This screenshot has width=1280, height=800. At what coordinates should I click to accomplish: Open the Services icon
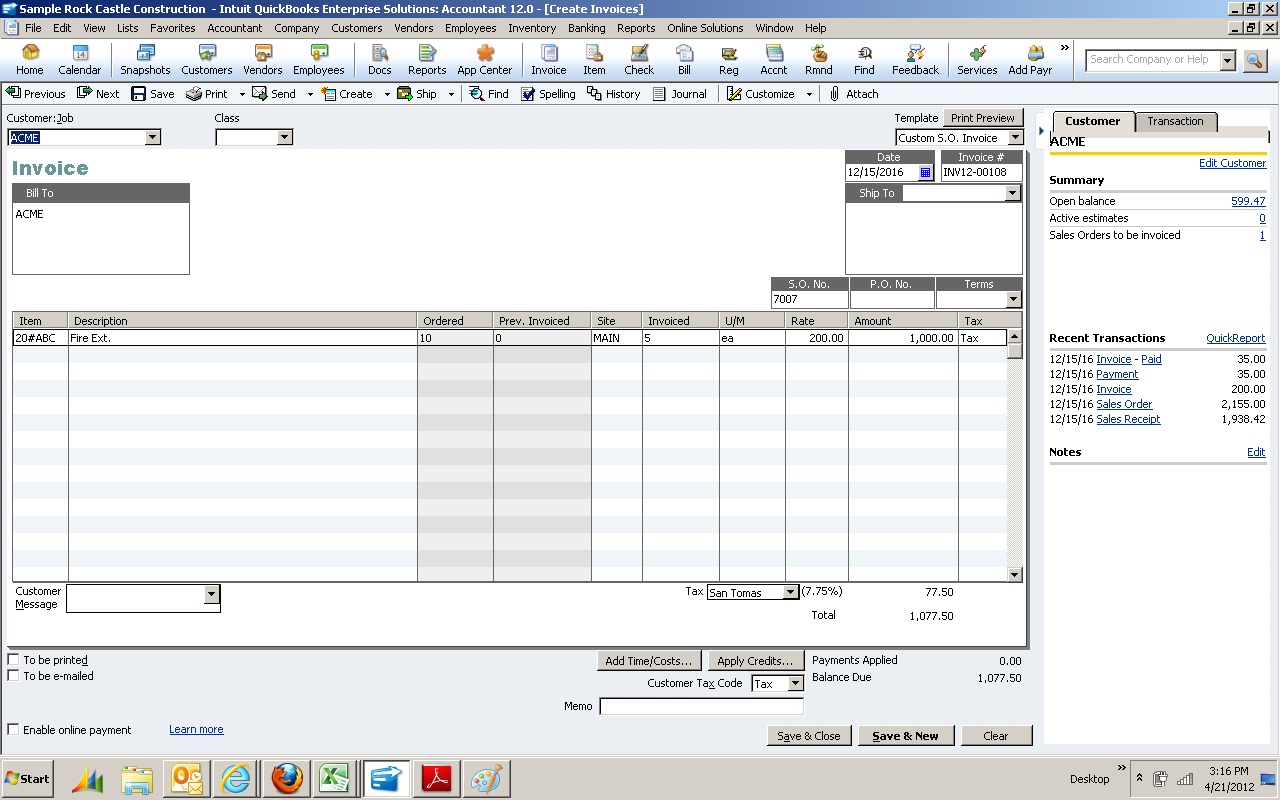pyautogui.click(x=977, y=60)
